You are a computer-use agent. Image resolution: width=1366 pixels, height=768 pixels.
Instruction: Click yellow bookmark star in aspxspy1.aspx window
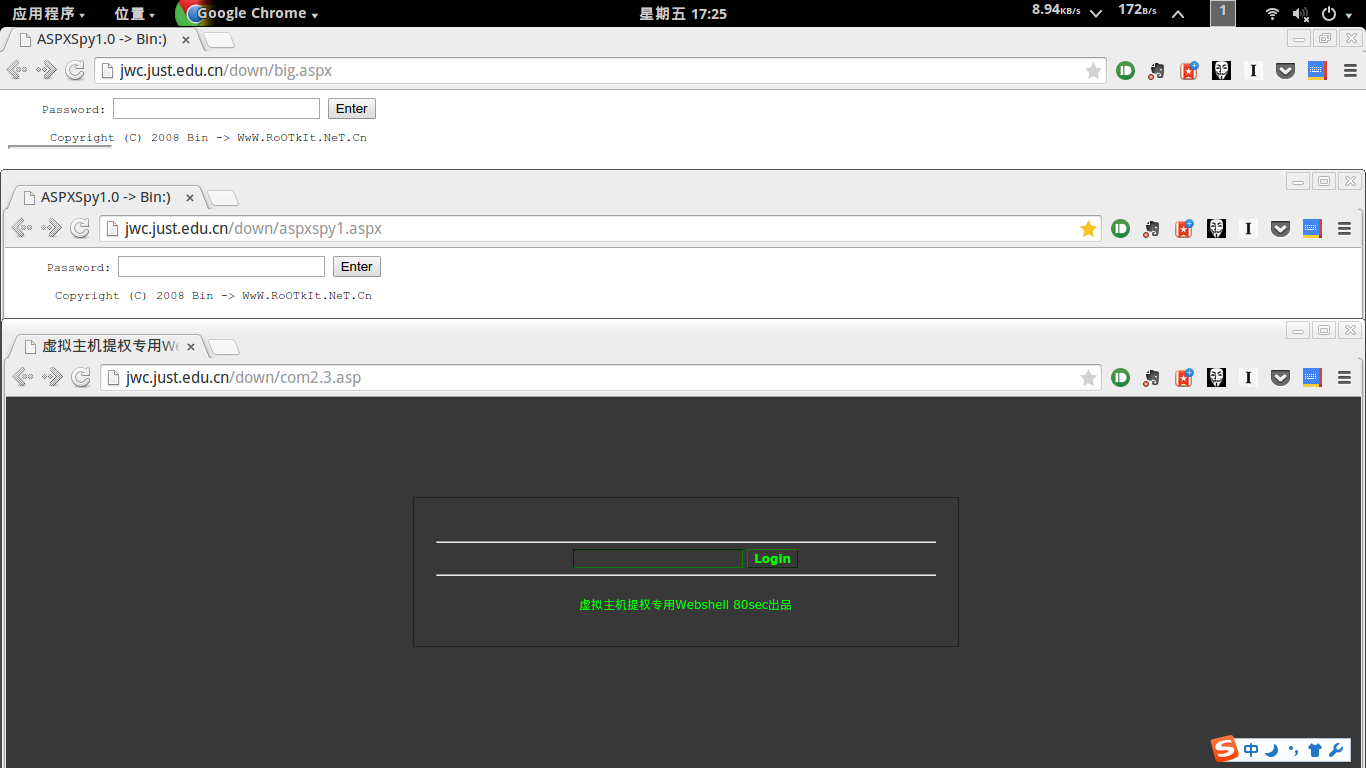pyautogui.click(x=1088, y=228)
